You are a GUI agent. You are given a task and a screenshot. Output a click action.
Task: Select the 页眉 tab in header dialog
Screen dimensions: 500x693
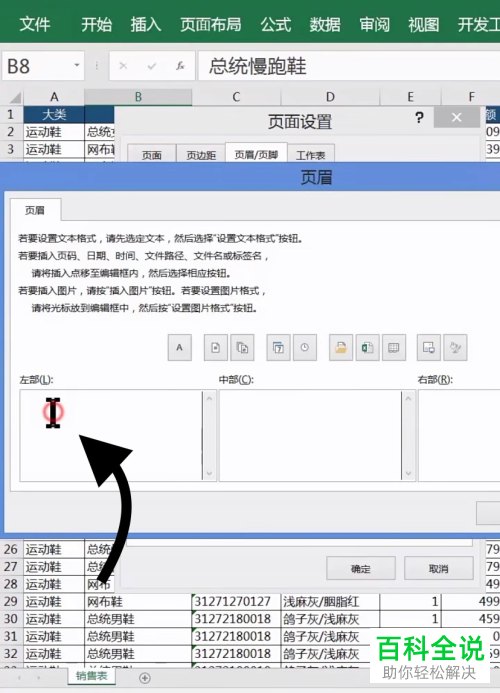click(x=35, y=210)
